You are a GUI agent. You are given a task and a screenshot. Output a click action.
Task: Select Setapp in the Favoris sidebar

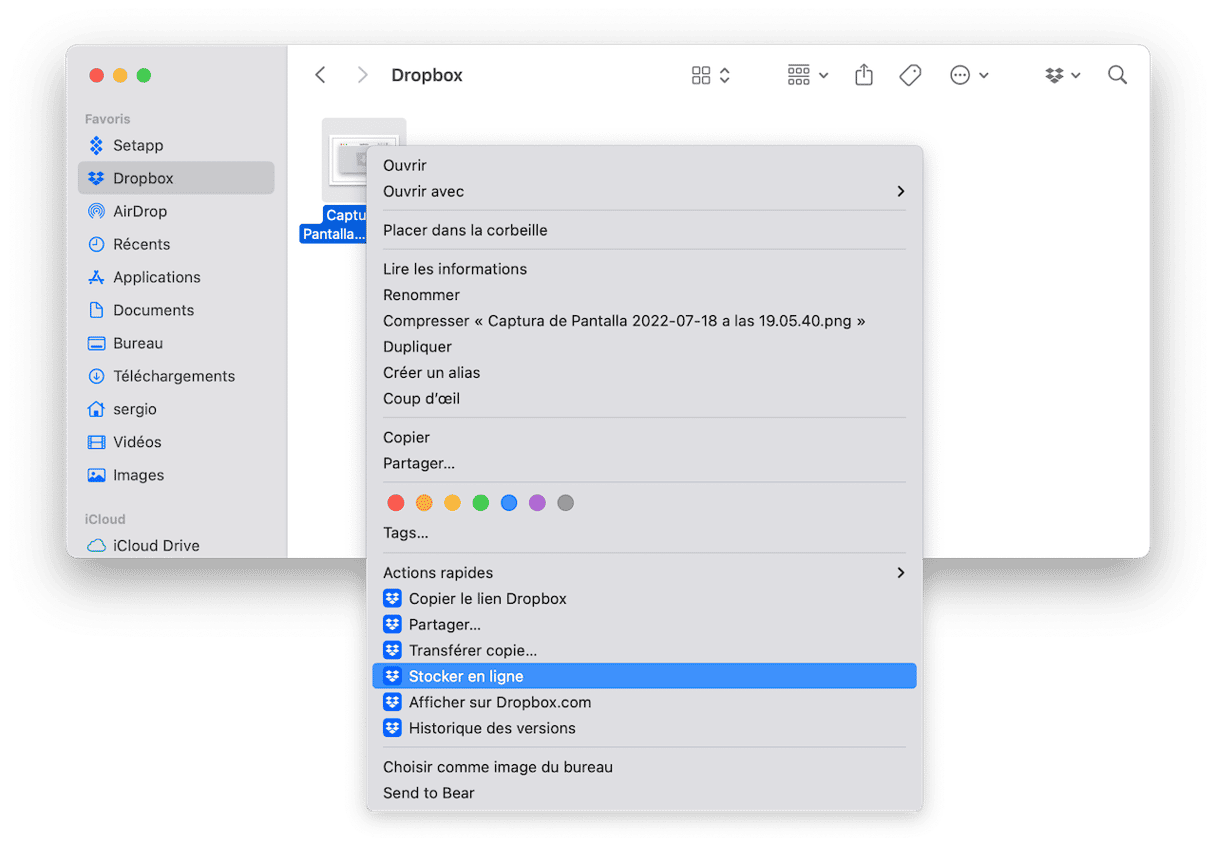click(137, 145)
